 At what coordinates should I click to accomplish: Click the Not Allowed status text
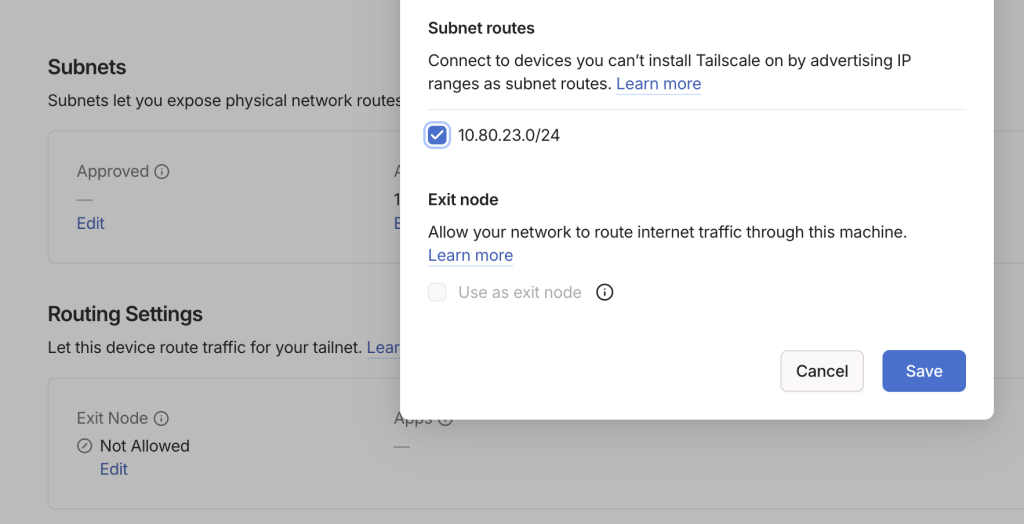click(145, 446)
